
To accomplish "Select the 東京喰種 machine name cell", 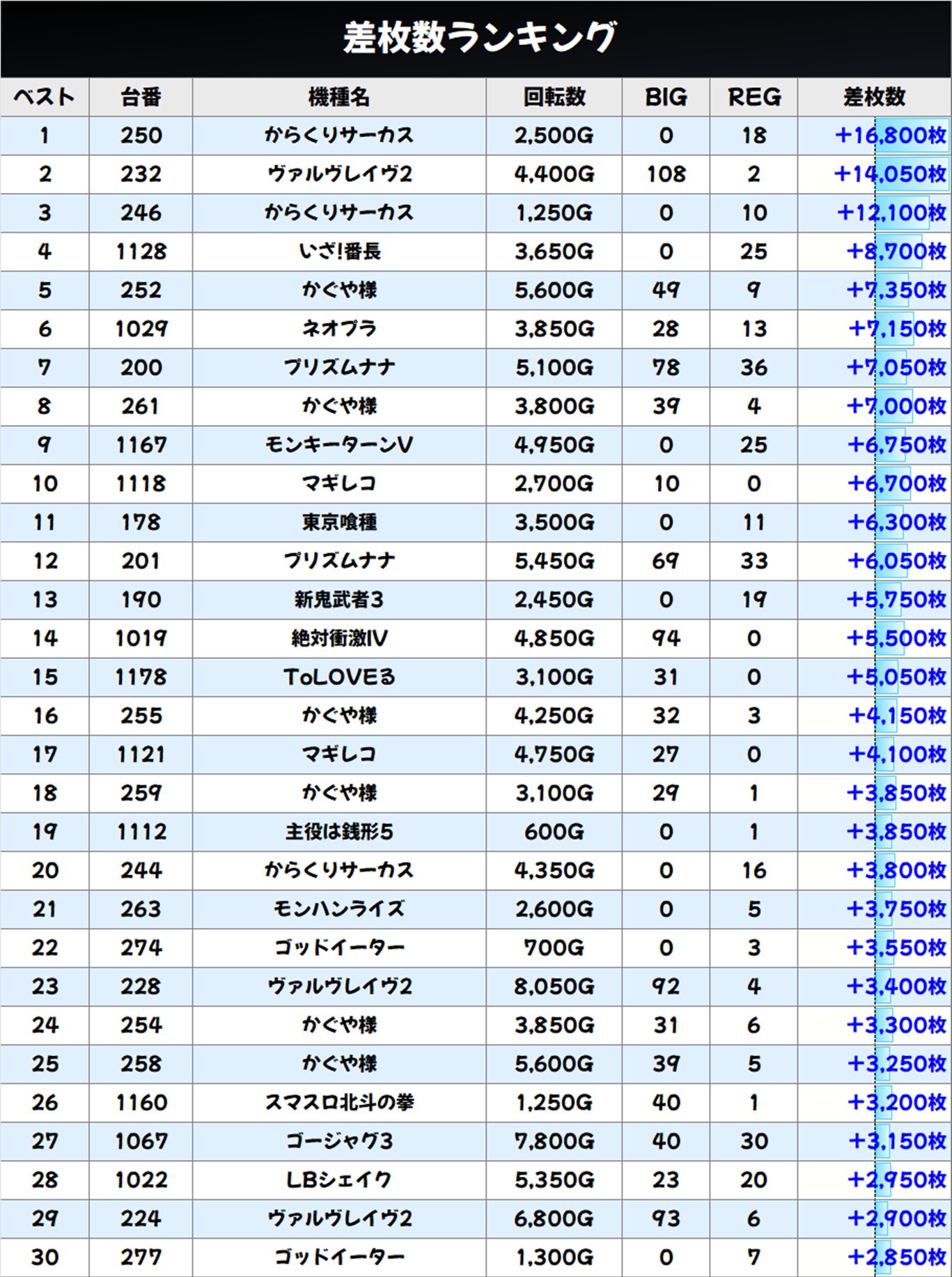I will click(x=339, y=523).
